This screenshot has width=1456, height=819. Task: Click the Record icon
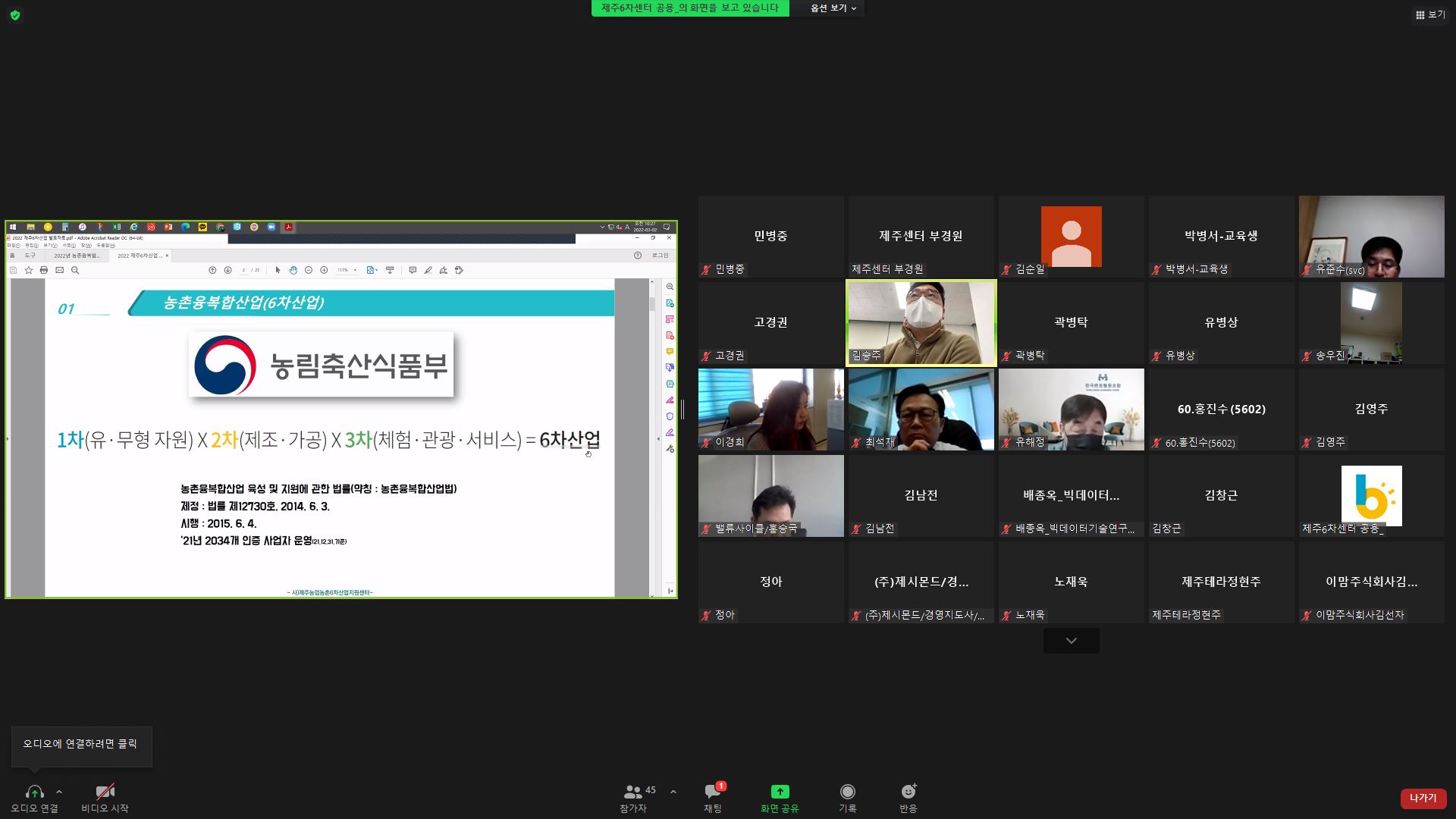point(847,792)
